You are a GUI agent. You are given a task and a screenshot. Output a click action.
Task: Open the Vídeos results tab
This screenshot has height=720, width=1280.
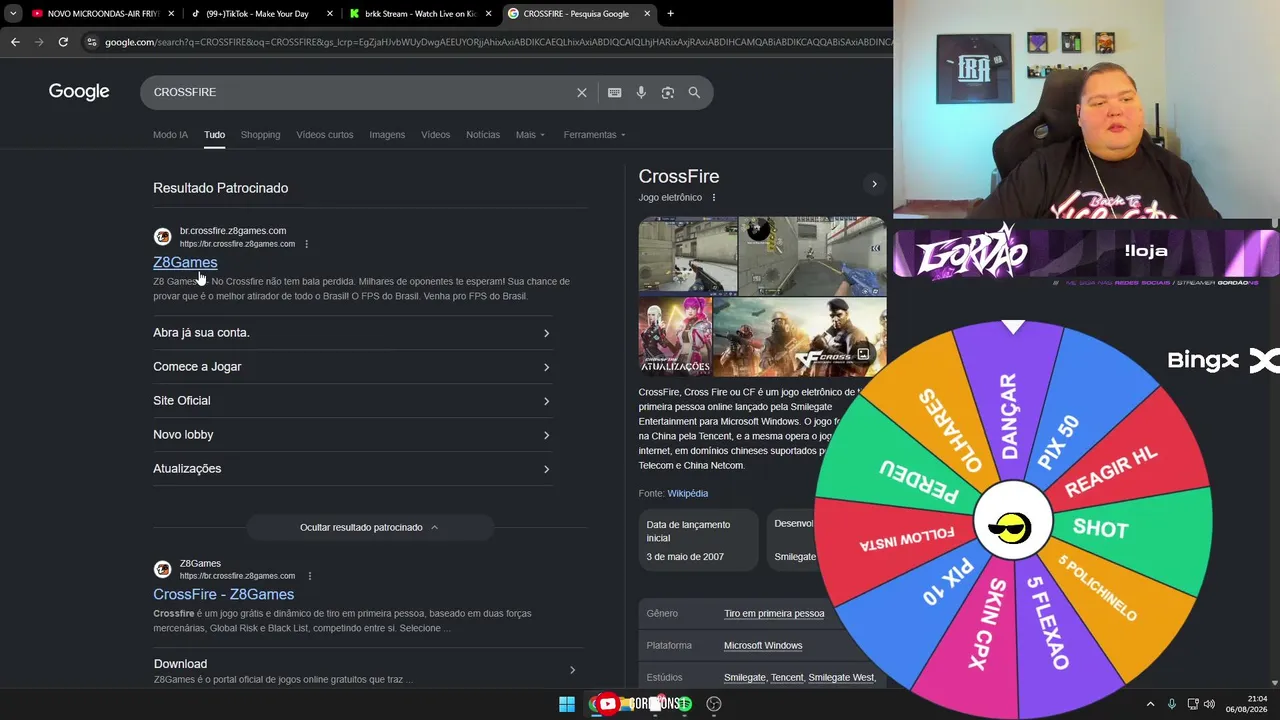pyautogui.click(x=435, y=135)
